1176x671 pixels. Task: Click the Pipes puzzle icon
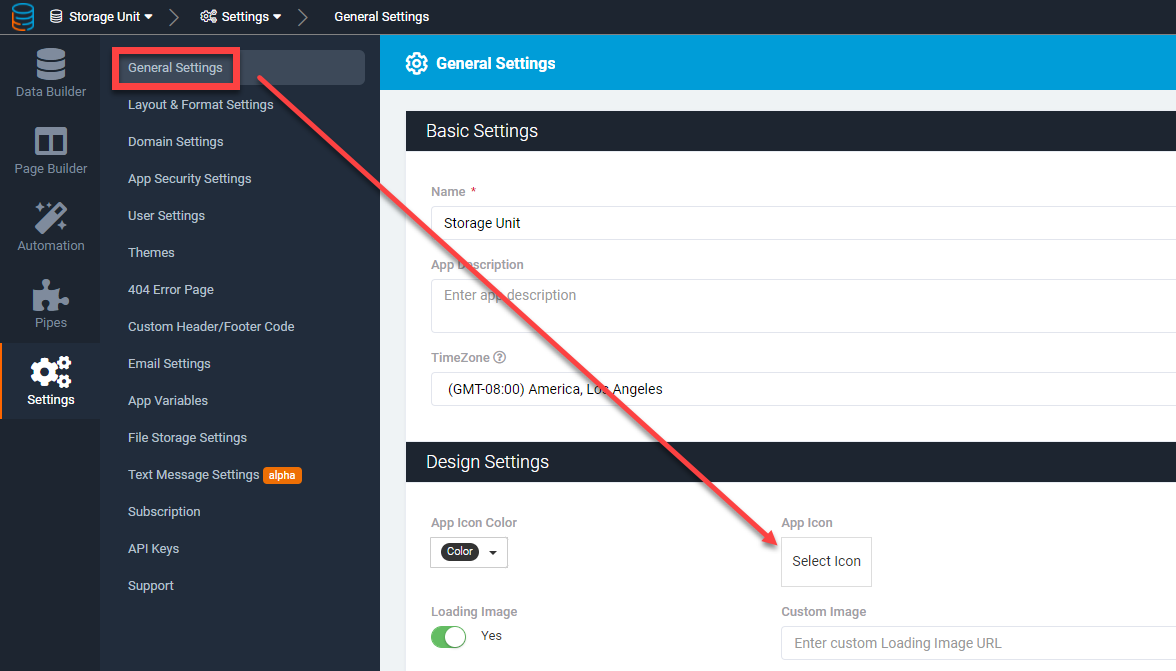[49, 298]
